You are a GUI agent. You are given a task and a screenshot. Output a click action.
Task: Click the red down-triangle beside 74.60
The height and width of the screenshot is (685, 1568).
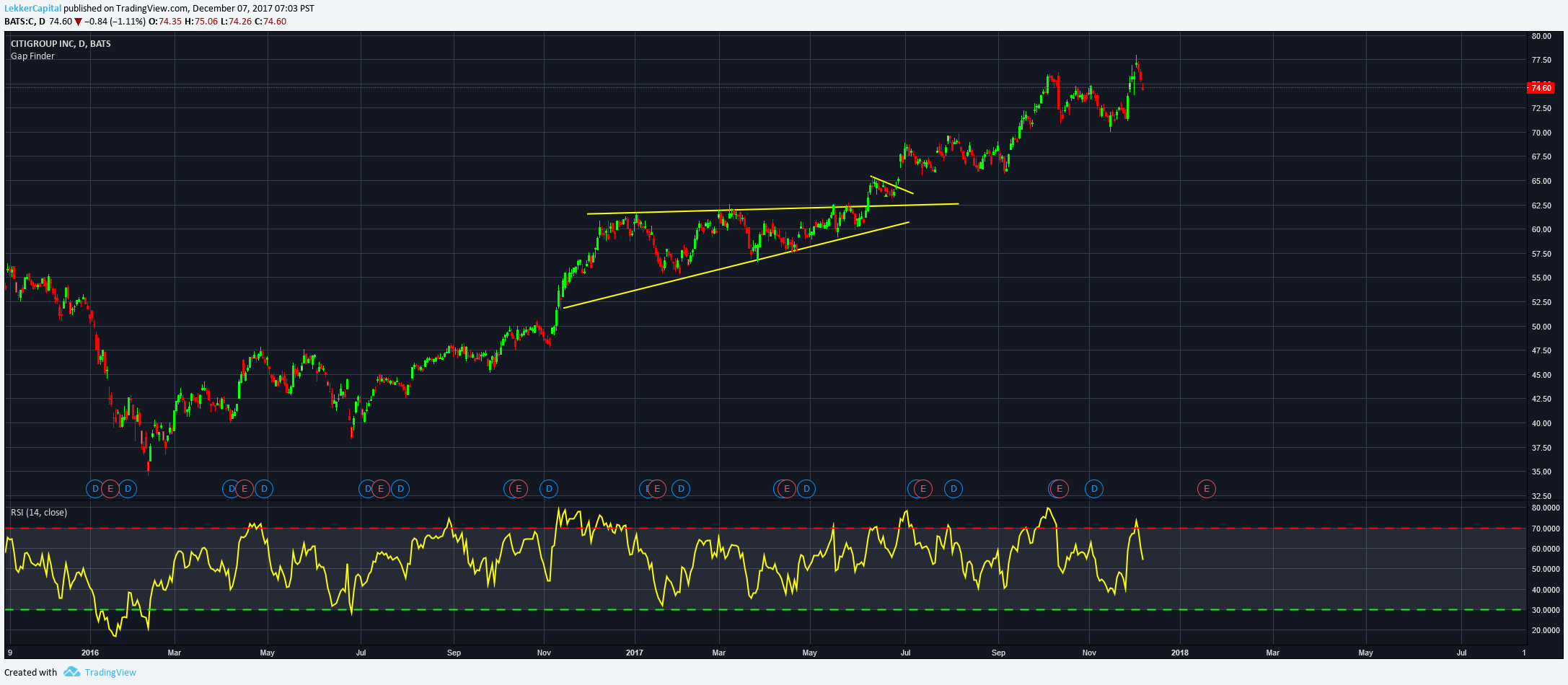[x=79, y=22]
